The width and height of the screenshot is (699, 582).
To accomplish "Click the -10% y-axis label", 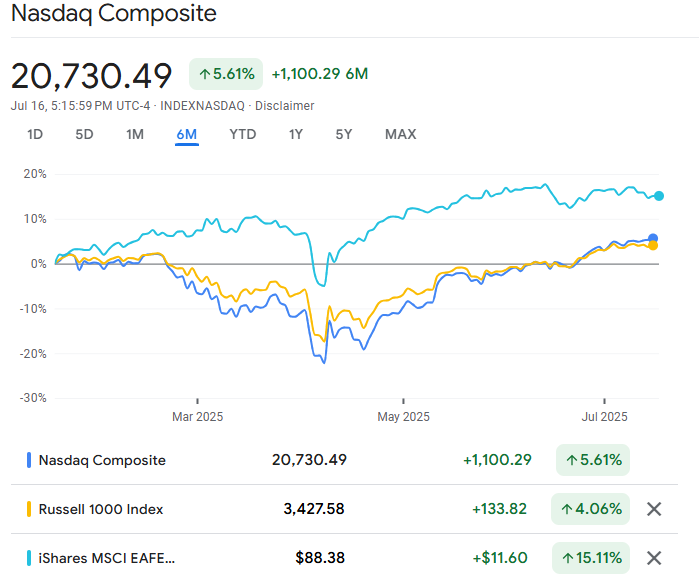I will (x=33, y=309).
